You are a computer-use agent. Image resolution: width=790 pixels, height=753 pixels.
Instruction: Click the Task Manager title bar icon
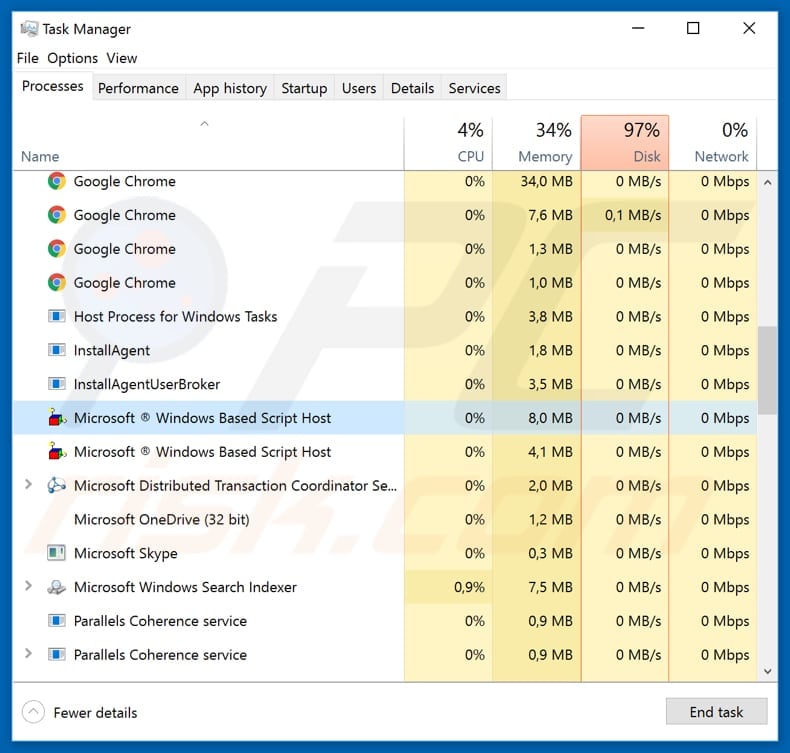(x=29, y=29)
